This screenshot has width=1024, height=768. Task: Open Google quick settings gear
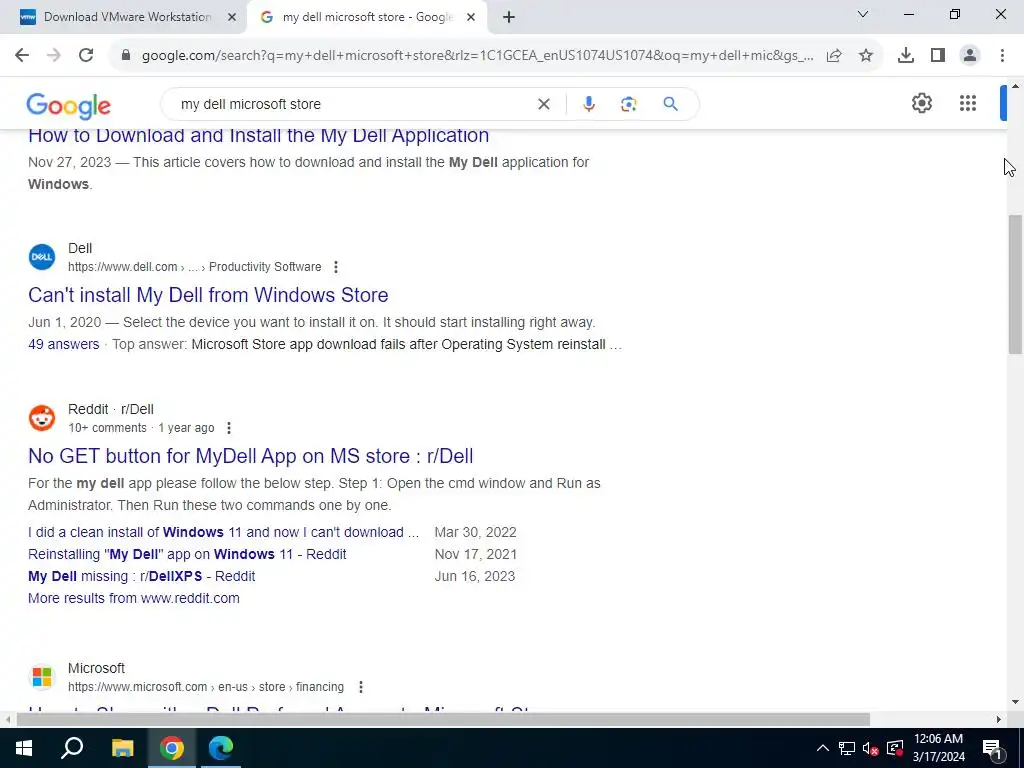(921, 103)
